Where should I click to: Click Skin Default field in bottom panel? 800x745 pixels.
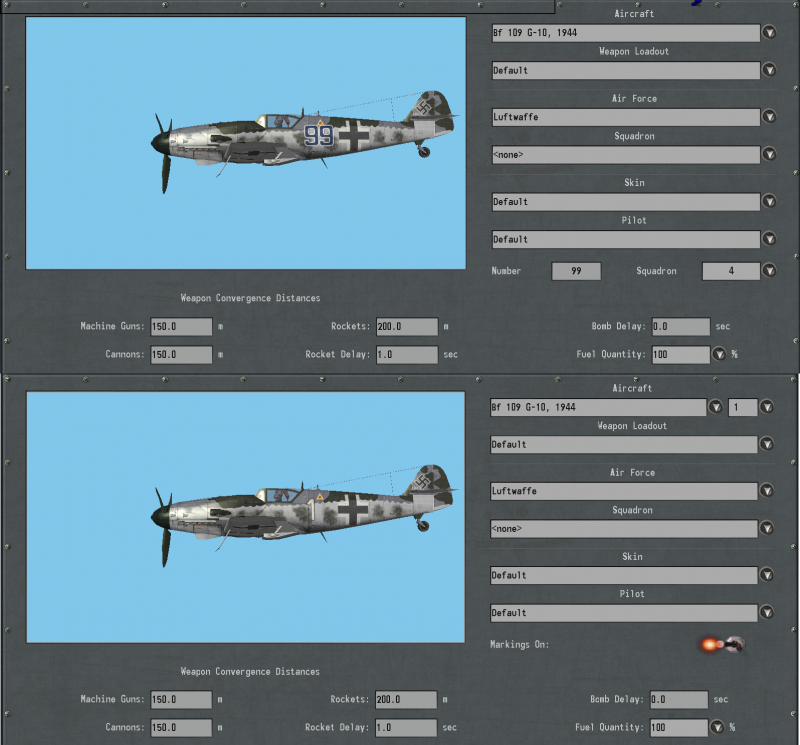coord(623,575)
